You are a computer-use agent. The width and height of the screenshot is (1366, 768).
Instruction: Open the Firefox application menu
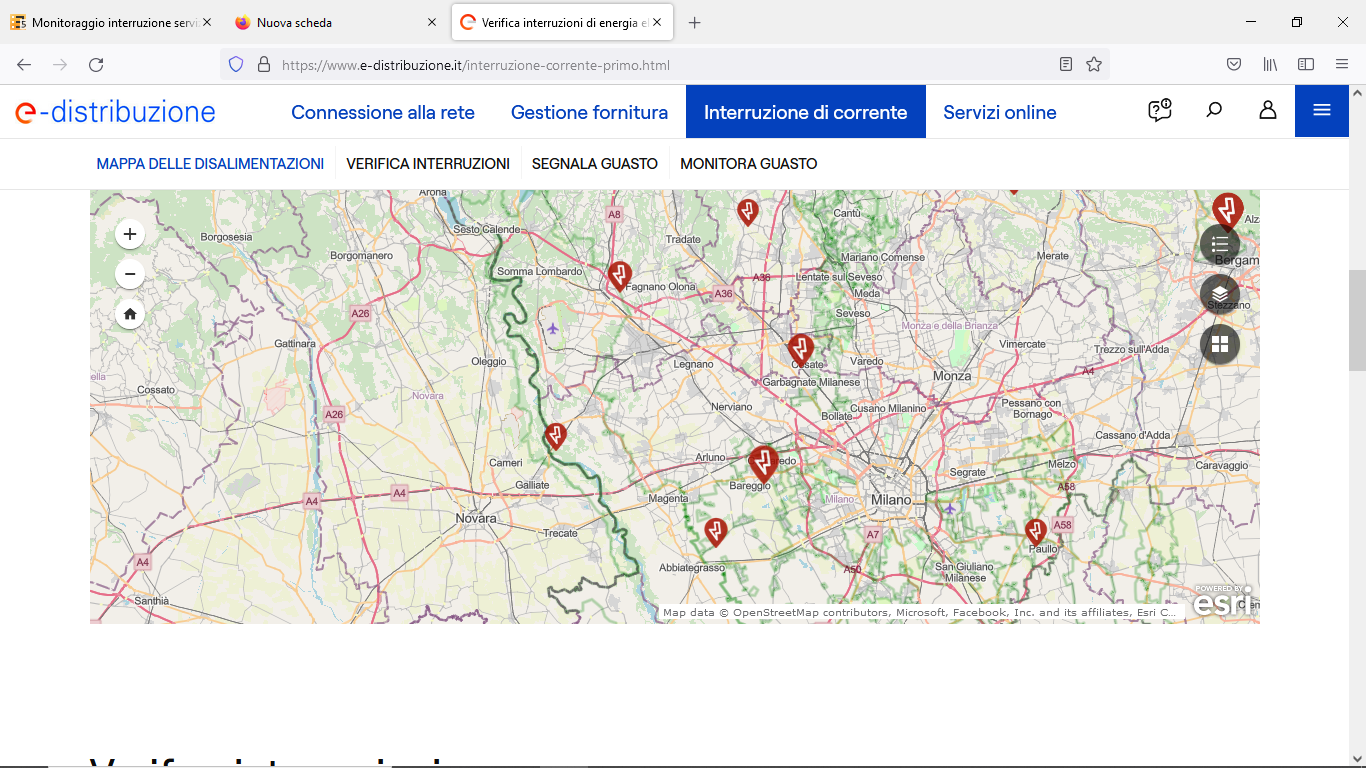(1342, 64)
